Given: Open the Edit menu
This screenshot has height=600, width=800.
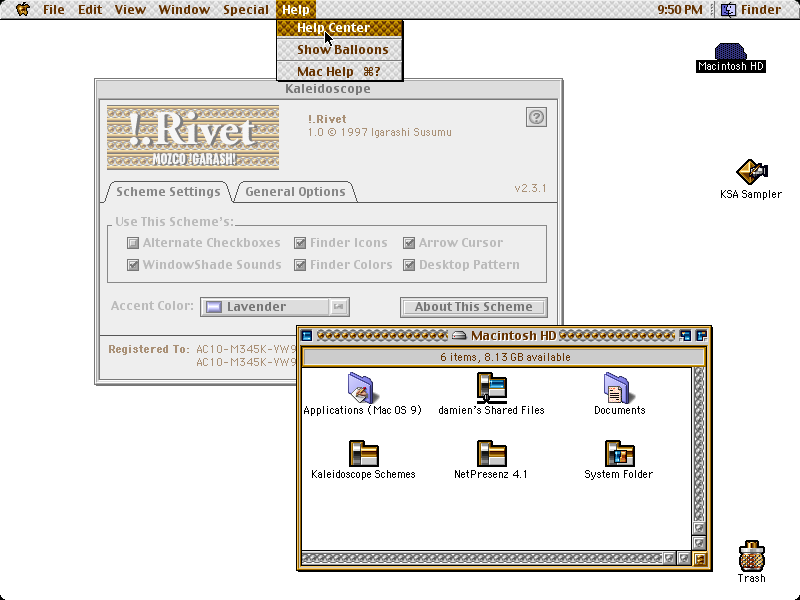Looking at the screenshot, I should (90, 10).
